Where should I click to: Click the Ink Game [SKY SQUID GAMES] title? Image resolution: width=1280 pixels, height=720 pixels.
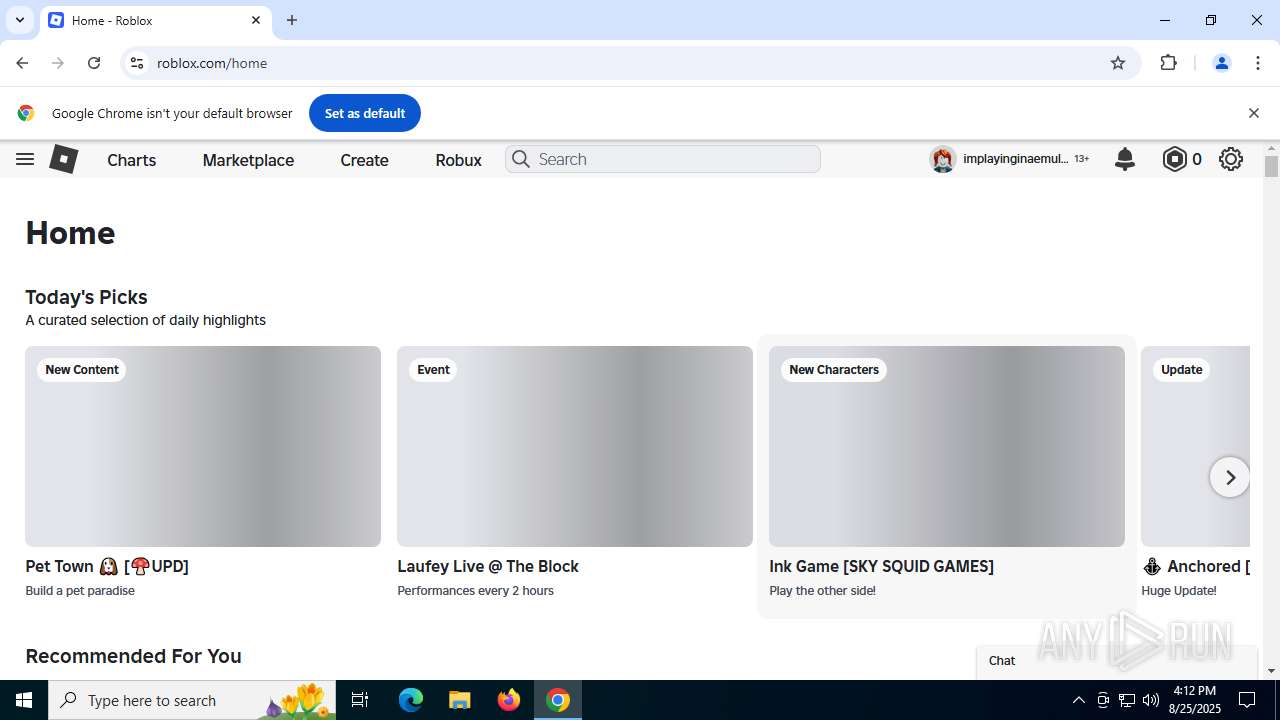(881, 566)
